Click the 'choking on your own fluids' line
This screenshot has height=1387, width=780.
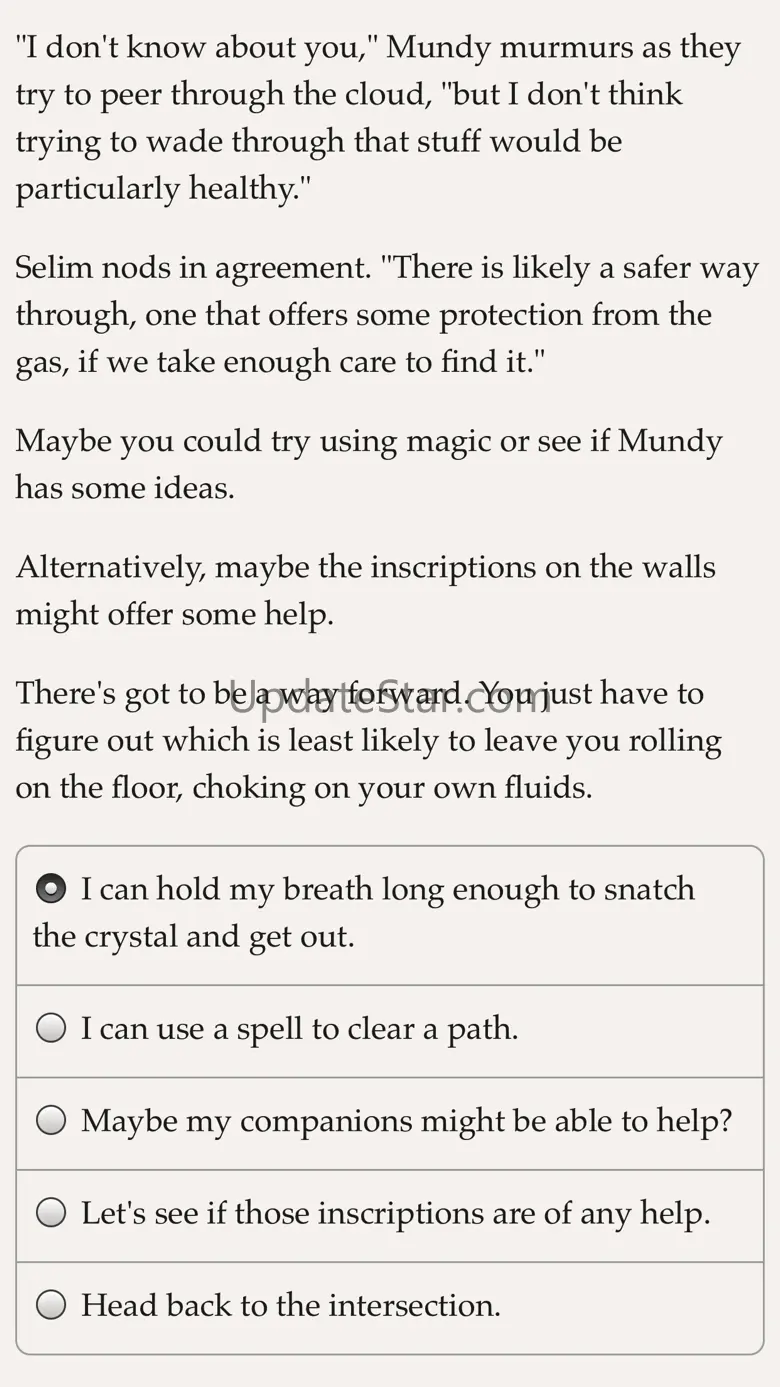click(304, 788)
